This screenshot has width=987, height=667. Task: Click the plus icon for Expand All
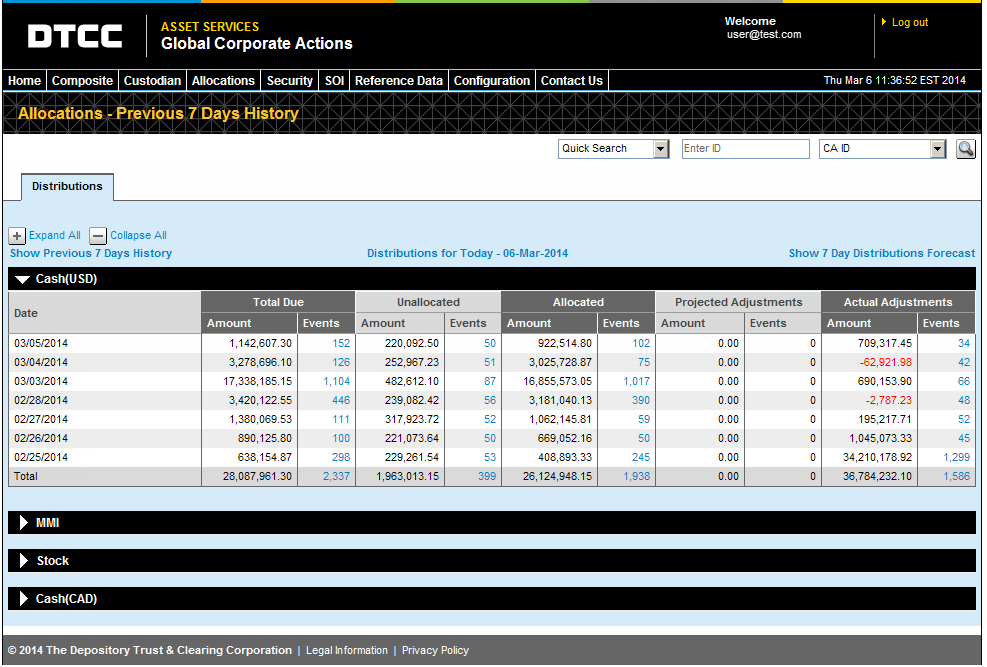point(17,236)
